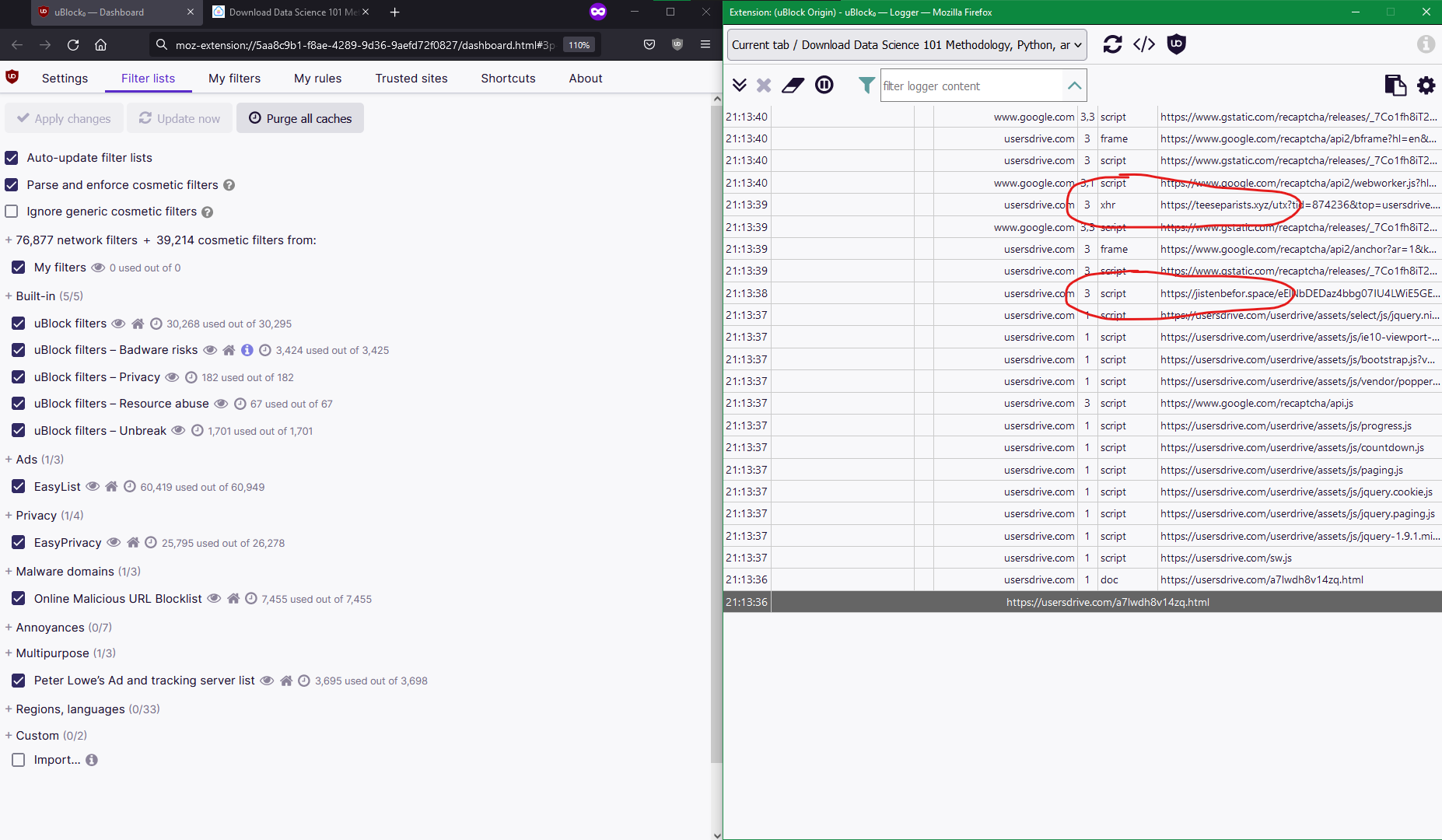Open the code view via the </> icon

(1144, 44)
